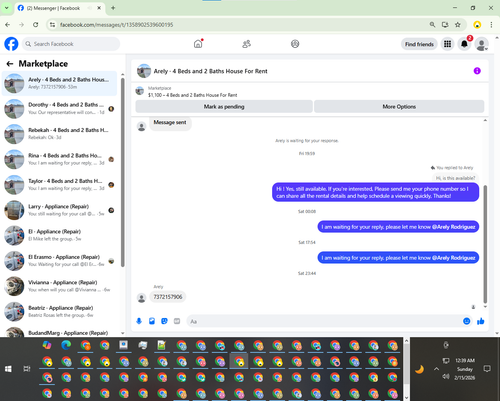Open the account profile menu
500x401 pixels.
(x=482, y=44)
